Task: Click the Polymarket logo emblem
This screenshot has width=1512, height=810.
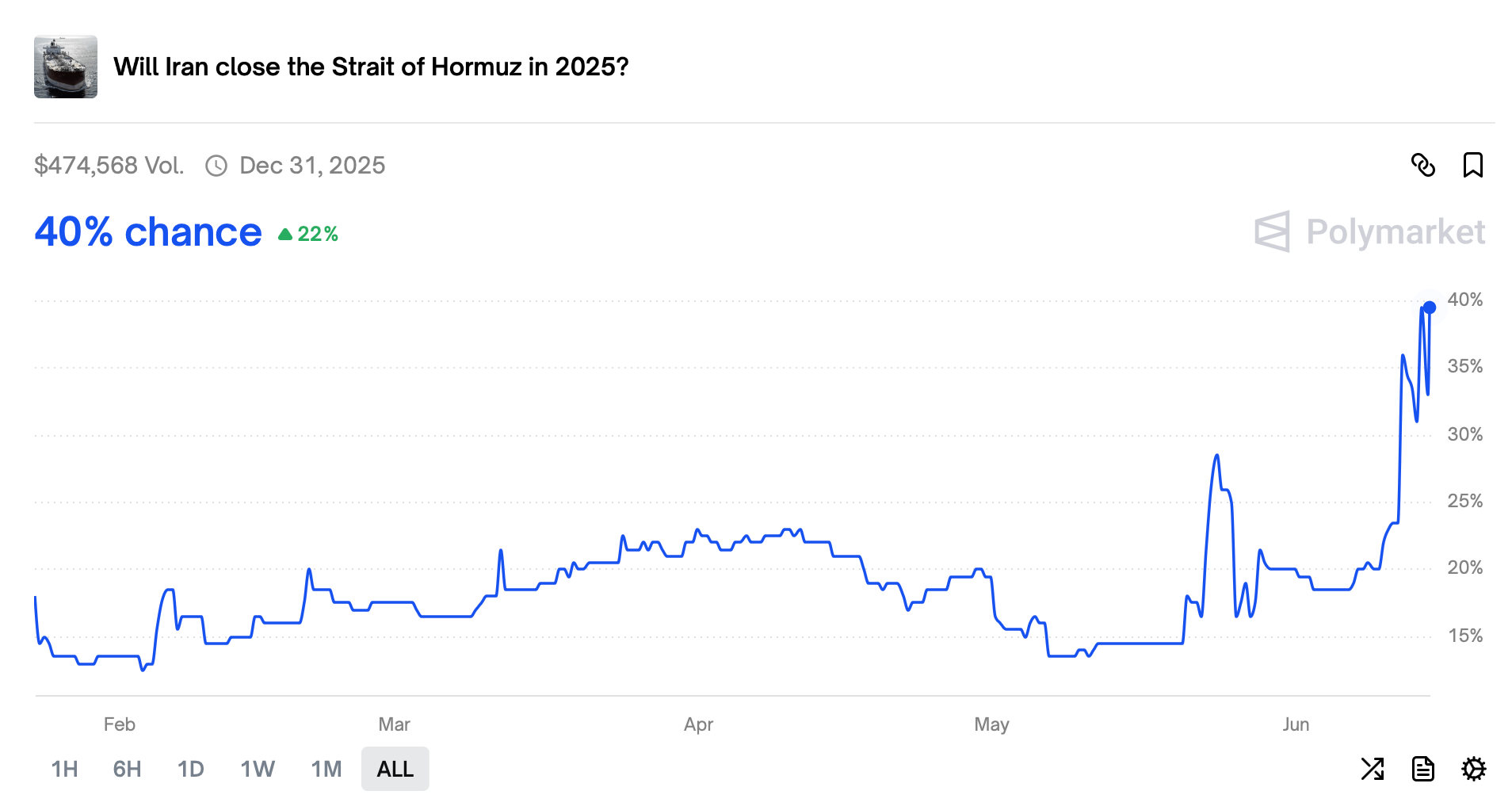Action: click(x=1273, y=231)
